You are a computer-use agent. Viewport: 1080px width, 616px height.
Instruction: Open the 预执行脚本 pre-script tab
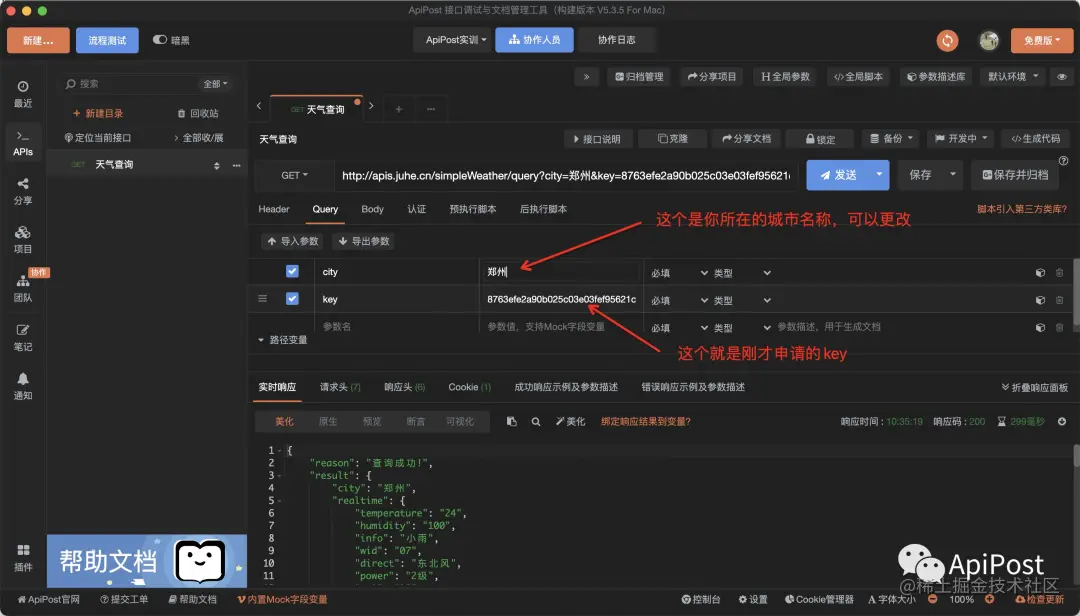472,209
